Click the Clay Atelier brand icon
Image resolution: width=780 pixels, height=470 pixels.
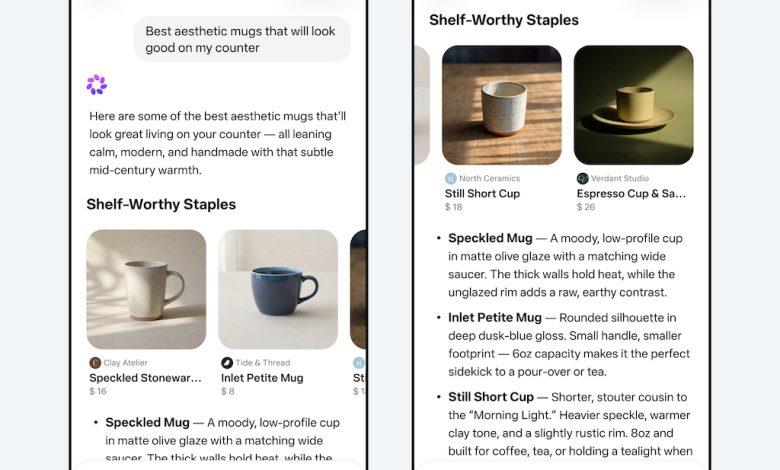pos(95,363)
